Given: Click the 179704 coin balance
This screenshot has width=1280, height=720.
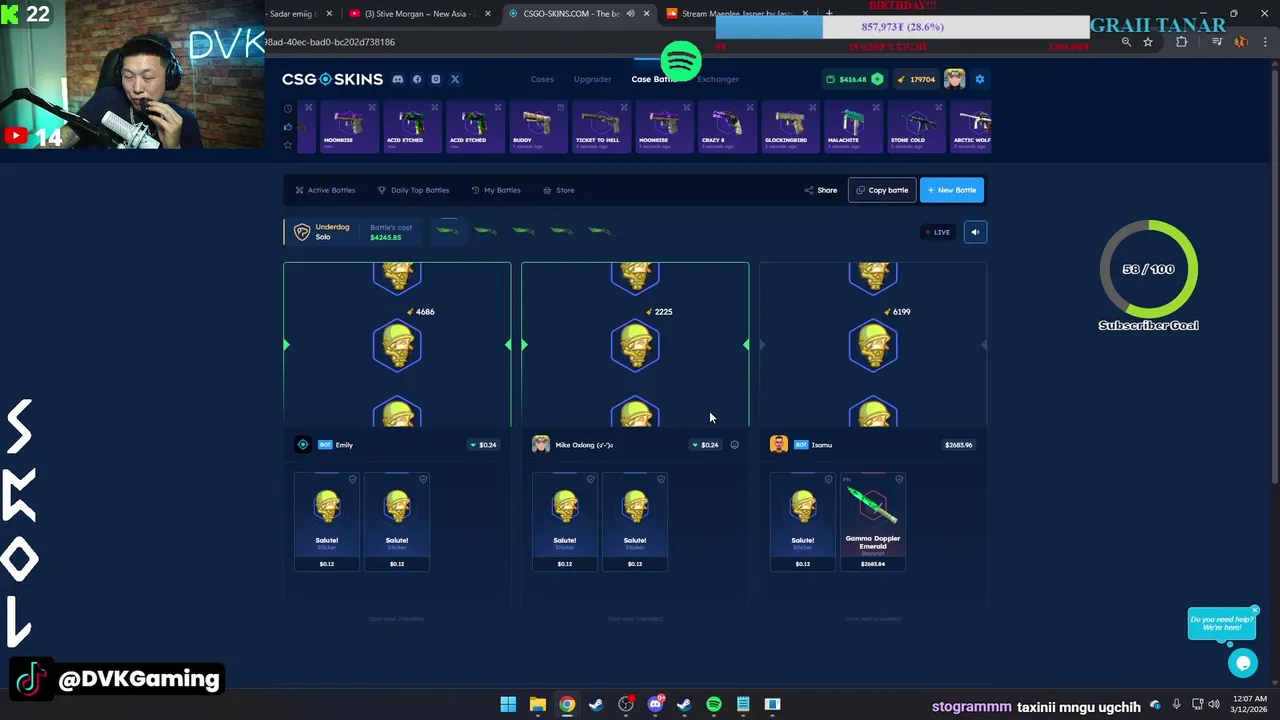Looking at the screenshot, I should (916, 79).
